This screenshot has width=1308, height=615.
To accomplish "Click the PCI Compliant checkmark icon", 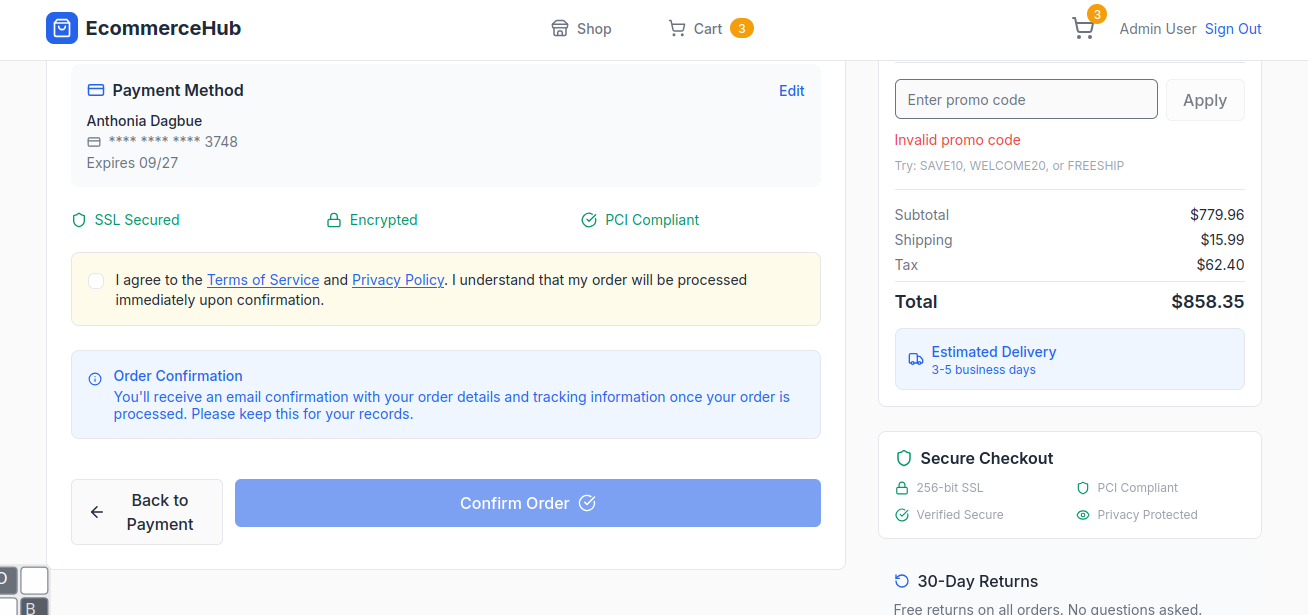I will 589,220.
